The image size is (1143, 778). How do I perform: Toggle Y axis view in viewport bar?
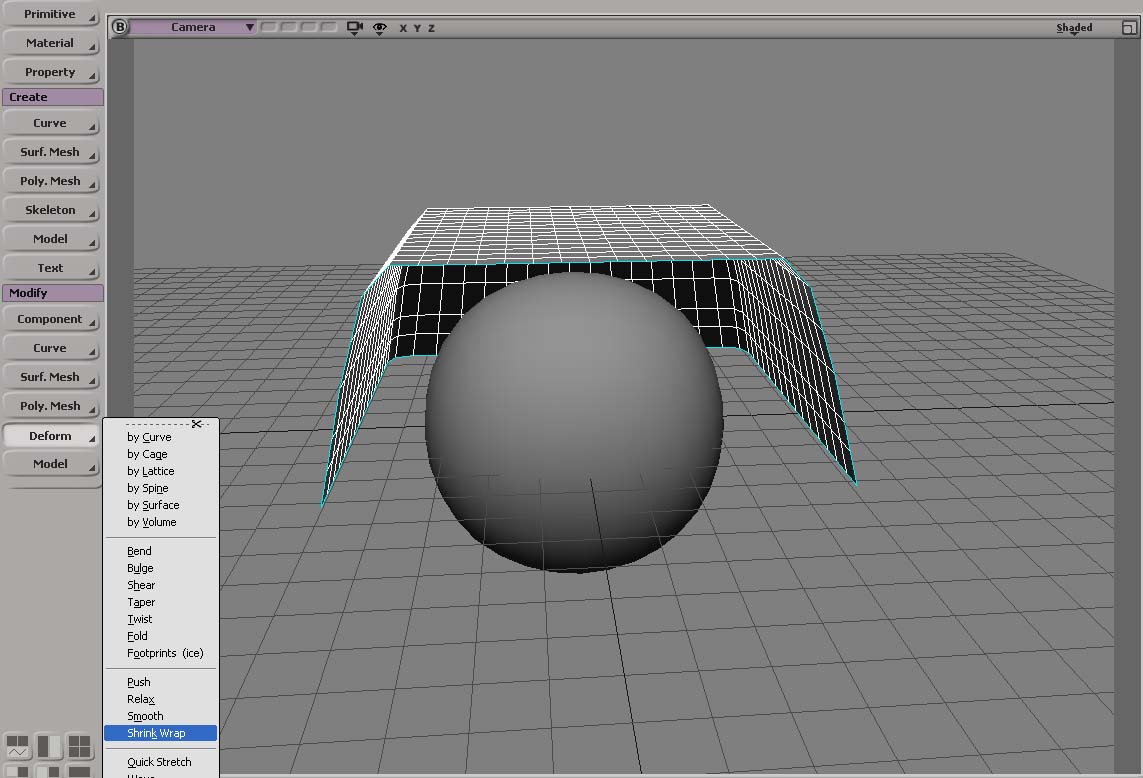coord(417,28)
